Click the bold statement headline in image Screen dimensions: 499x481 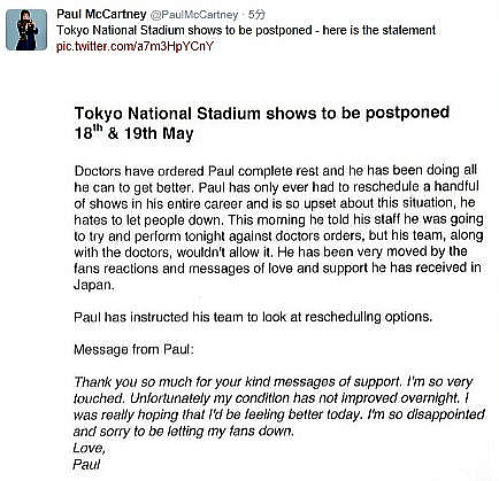[x=262, y=113]
